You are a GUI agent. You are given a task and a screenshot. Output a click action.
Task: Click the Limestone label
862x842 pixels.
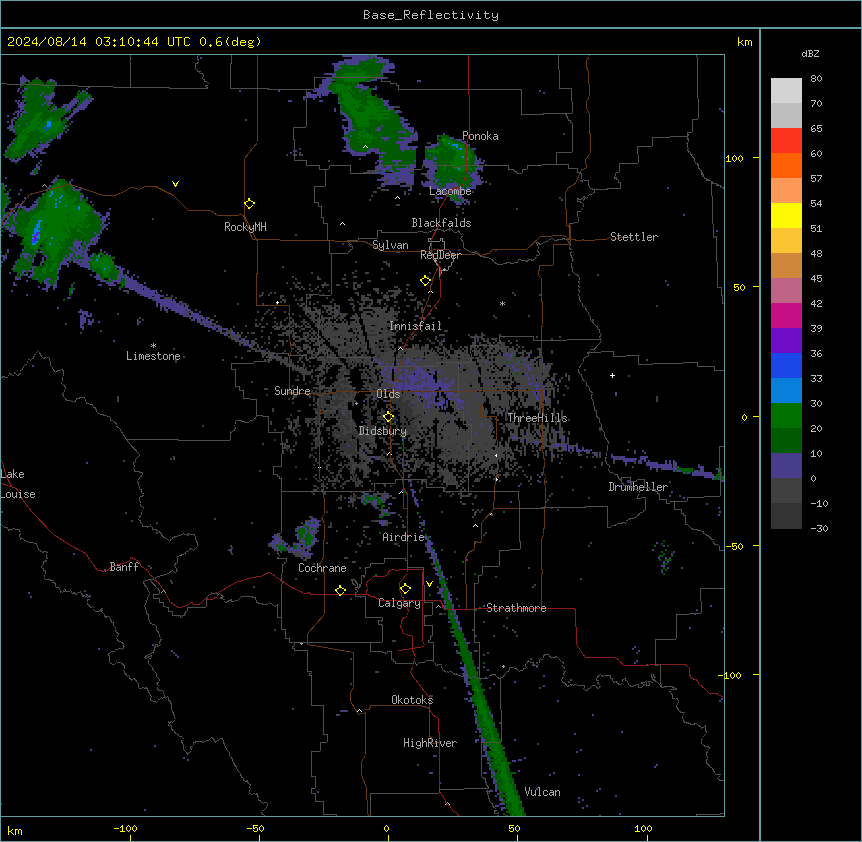(x=153, y=356)
